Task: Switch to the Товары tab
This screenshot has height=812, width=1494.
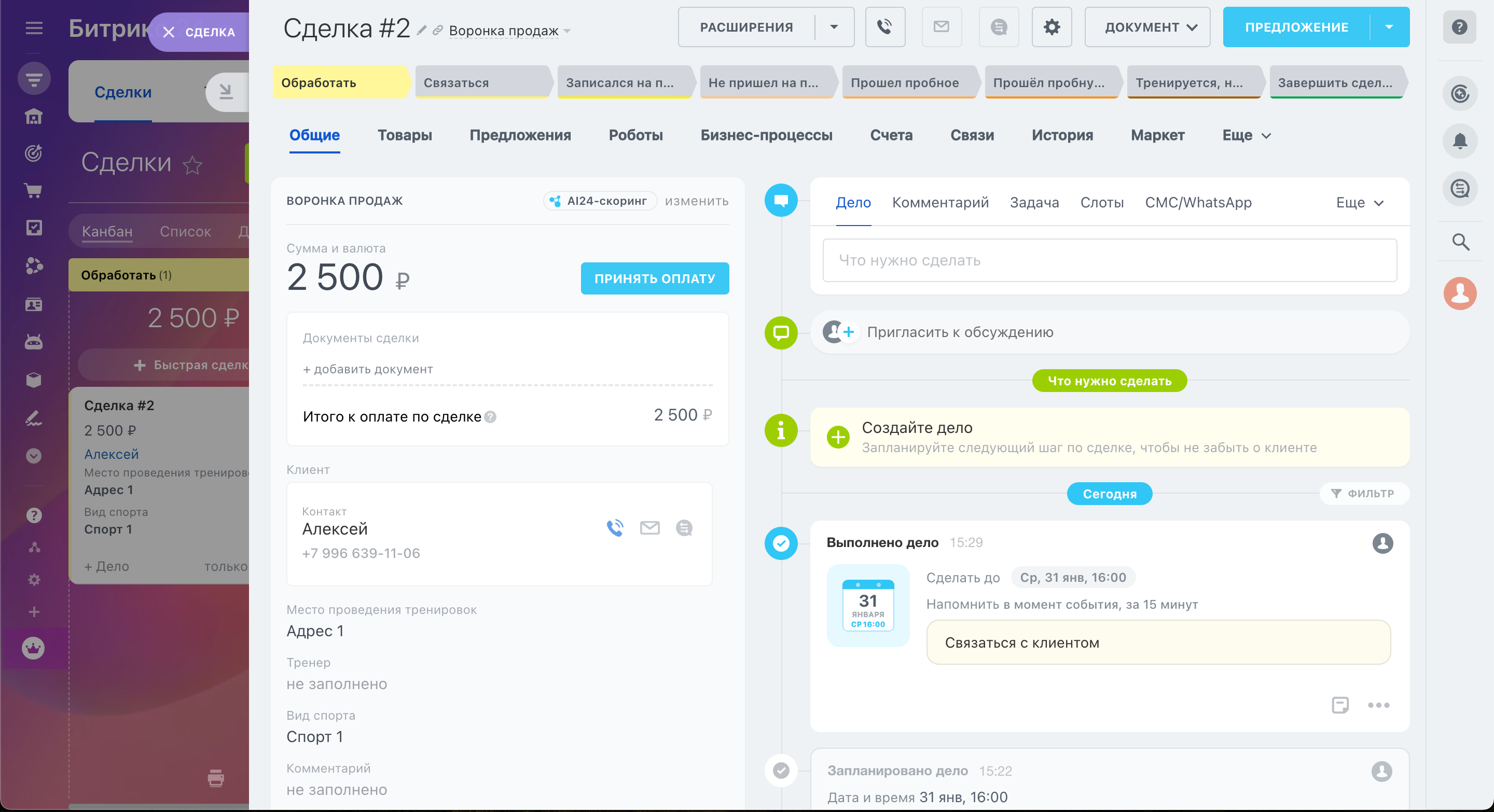Action: click(x=404, y=135)
